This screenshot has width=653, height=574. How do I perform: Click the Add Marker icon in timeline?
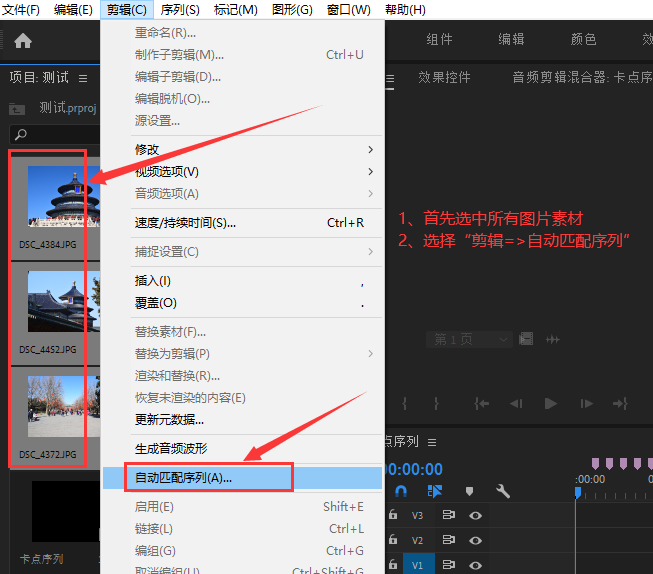pos(469,492)
